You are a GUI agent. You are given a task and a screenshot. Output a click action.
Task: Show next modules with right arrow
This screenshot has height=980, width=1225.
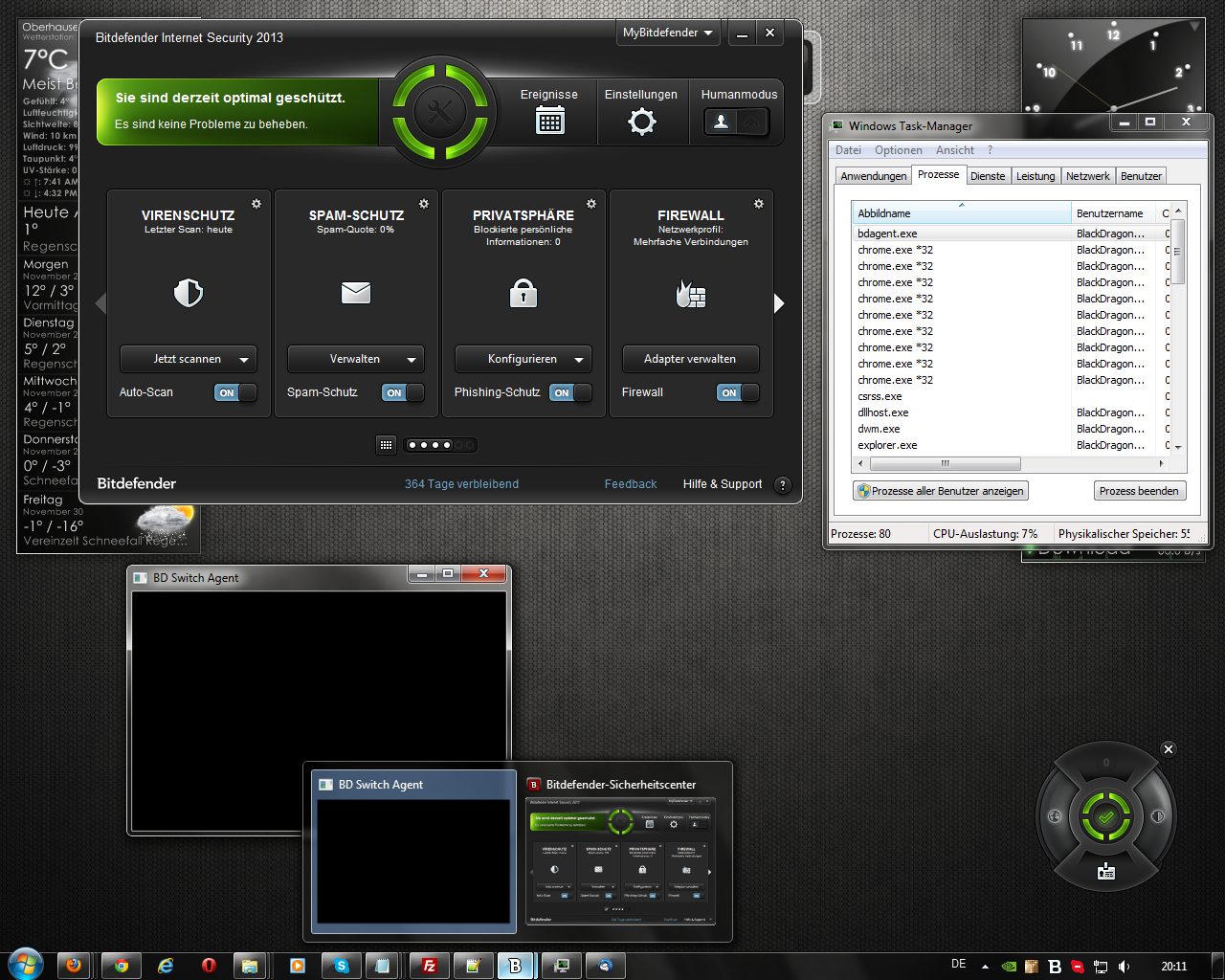[x=779, y=303]
